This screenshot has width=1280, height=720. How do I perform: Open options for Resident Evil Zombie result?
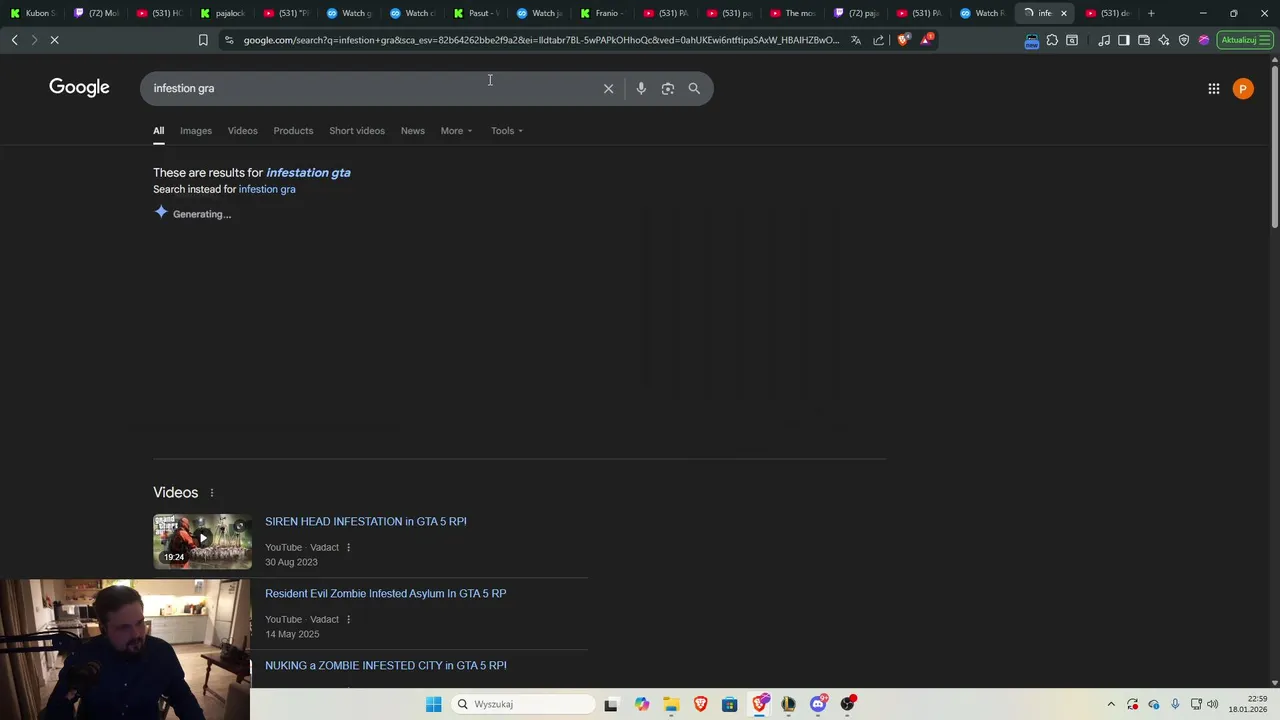pos(348,620)
